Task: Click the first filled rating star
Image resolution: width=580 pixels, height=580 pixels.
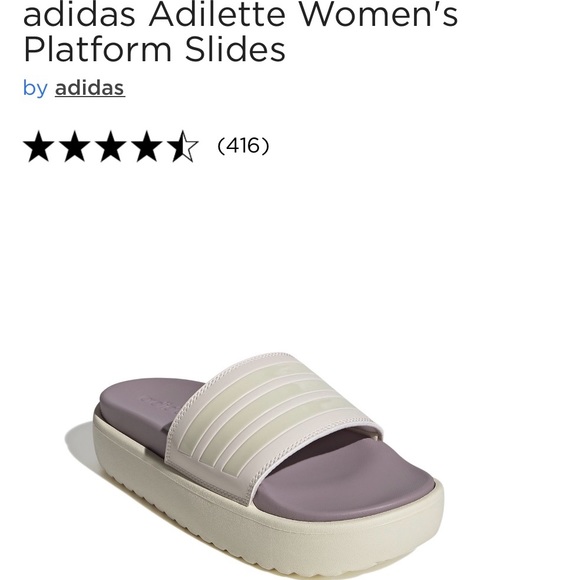Action: pos(38,146)
